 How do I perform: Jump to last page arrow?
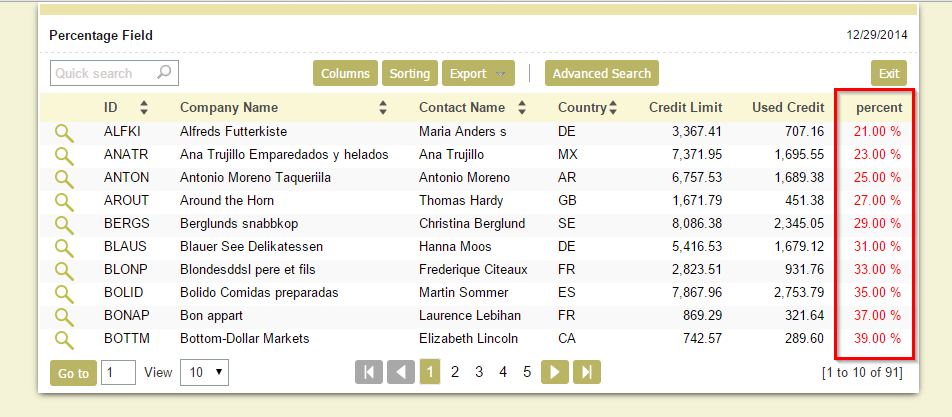click(x=587, y=372)
